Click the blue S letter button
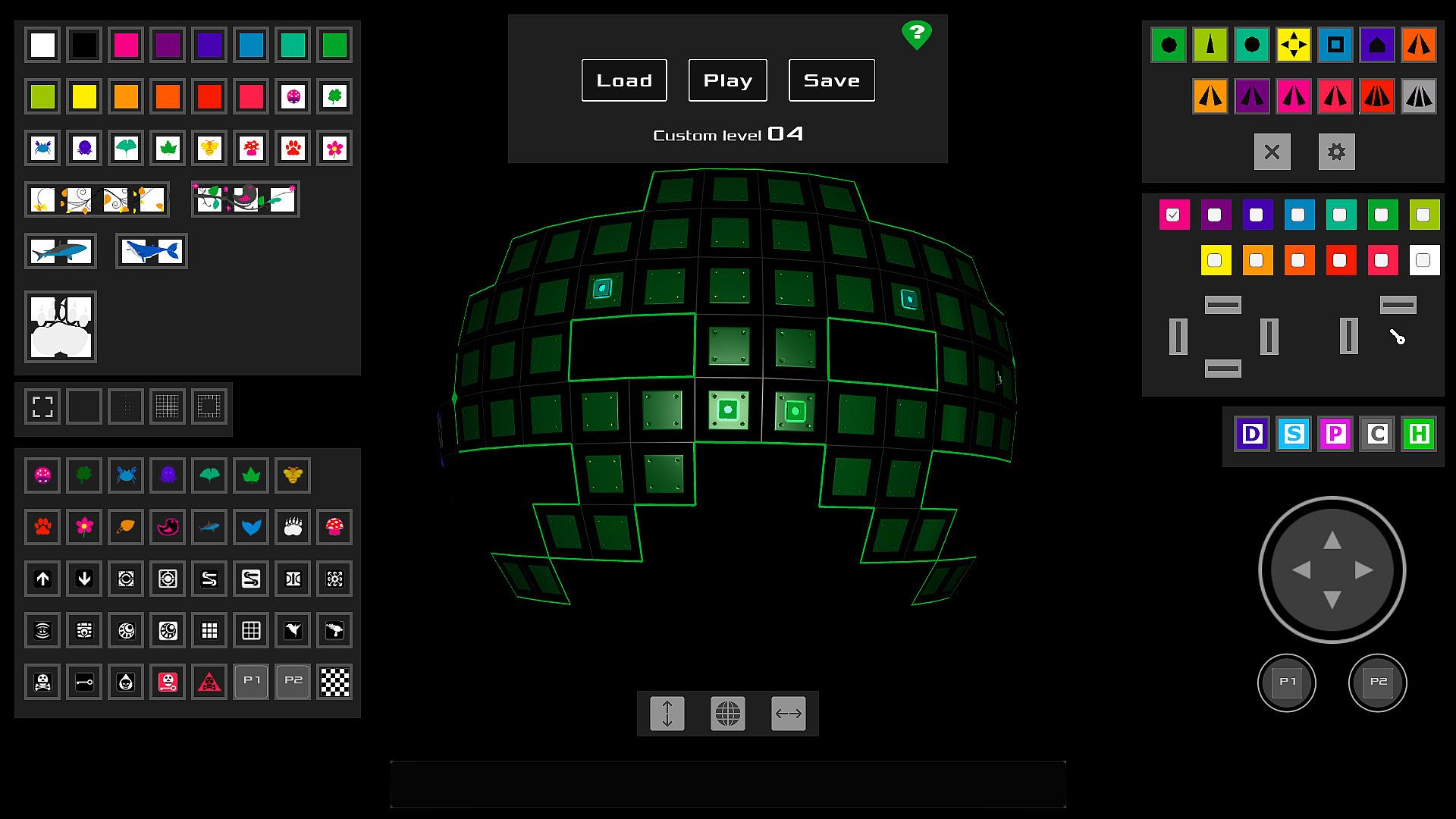The image size is (1456, 819). [x=1294, y=435]
